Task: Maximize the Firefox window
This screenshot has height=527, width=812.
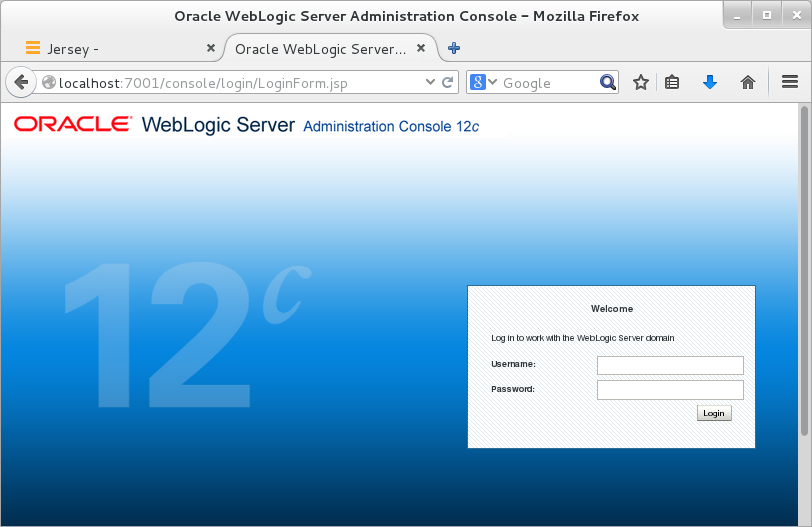Action: (x=767, y=16)
